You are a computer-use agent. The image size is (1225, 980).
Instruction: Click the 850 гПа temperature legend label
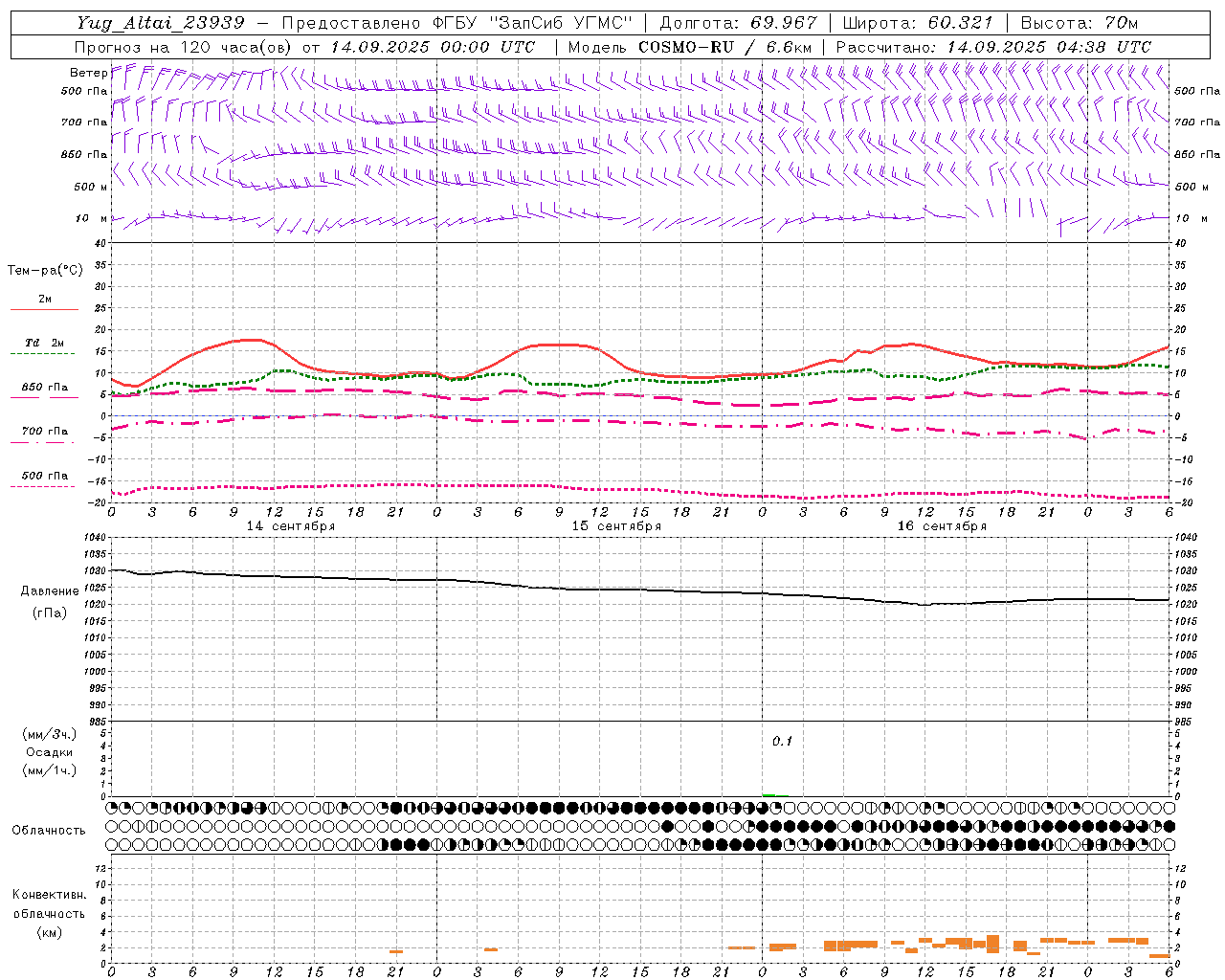click(x=45, y=388)
